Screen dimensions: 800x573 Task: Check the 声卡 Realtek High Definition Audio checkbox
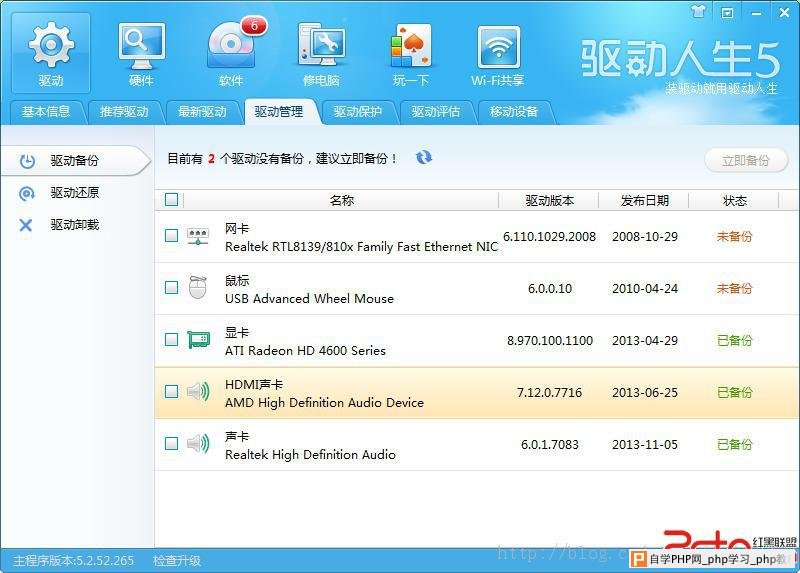[172, 444]
